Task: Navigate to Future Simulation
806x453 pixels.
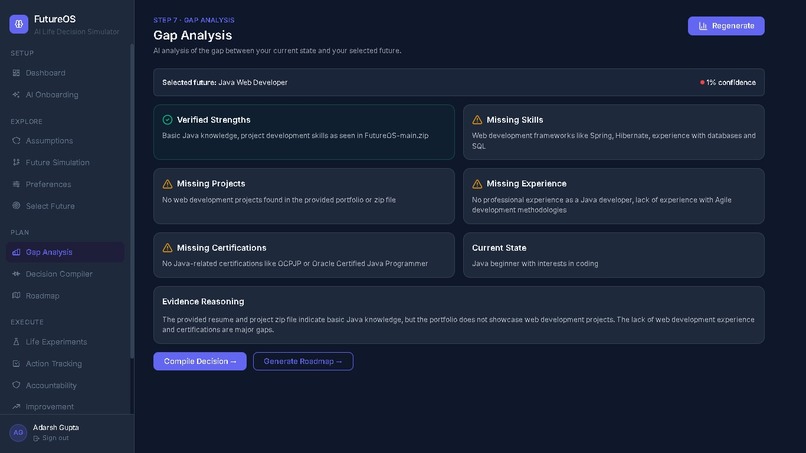Action: point(65,162)
